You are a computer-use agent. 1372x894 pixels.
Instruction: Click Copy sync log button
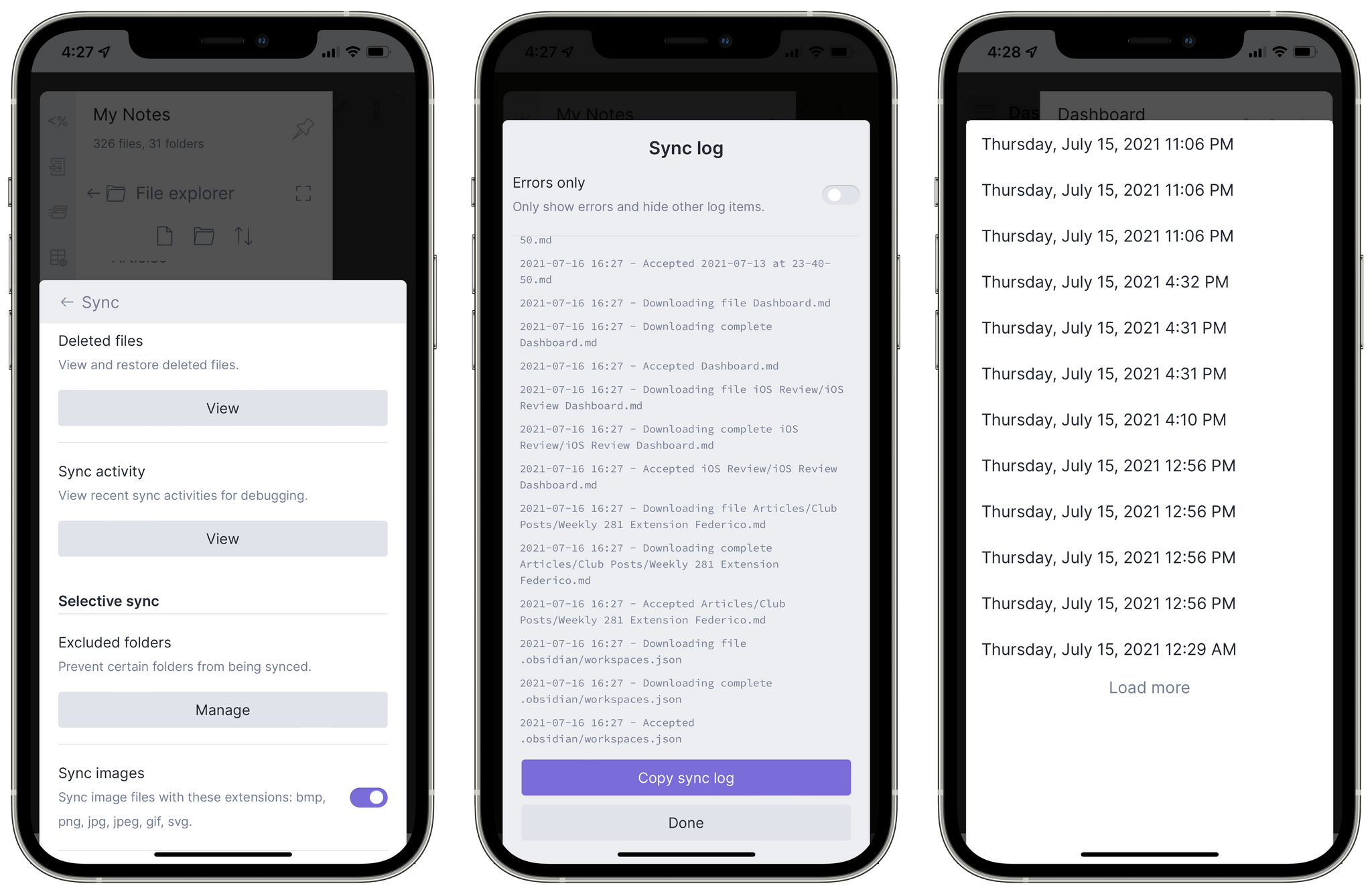pos(685,777)
